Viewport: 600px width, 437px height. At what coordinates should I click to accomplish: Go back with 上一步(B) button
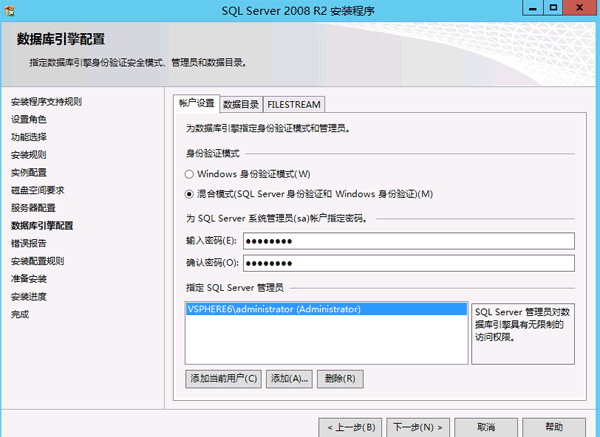350,427
